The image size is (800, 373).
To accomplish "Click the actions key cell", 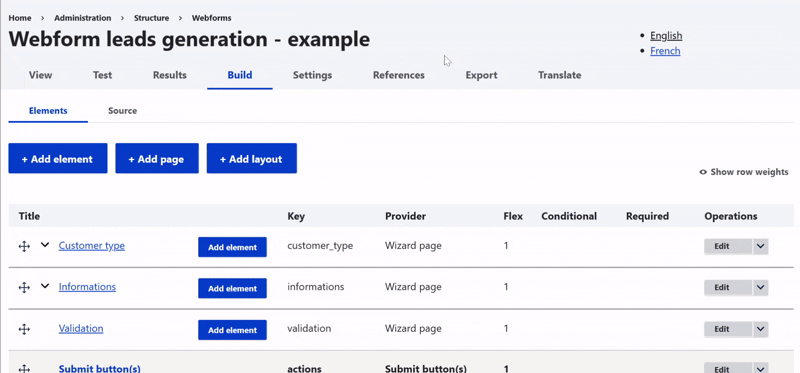I will click(x=304, y=368).
